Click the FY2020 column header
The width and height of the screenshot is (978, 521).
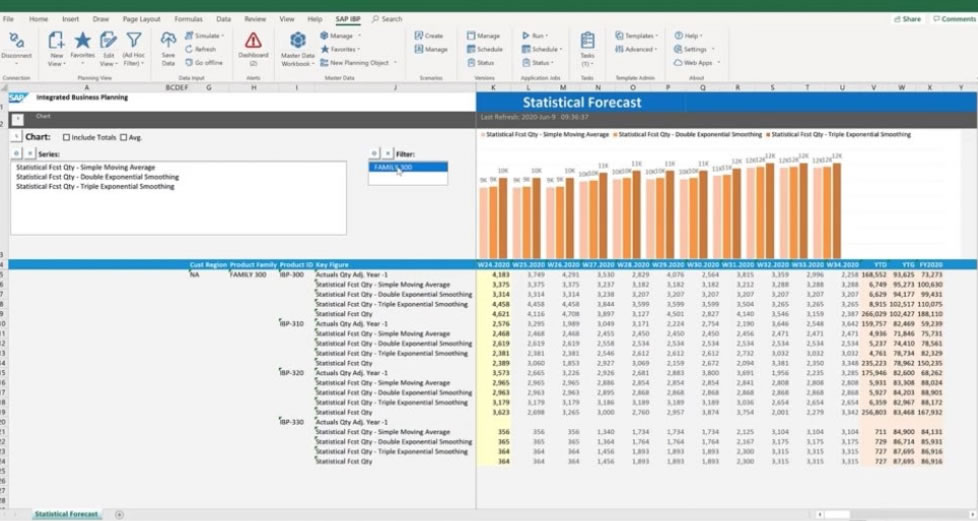click(930, 265)
